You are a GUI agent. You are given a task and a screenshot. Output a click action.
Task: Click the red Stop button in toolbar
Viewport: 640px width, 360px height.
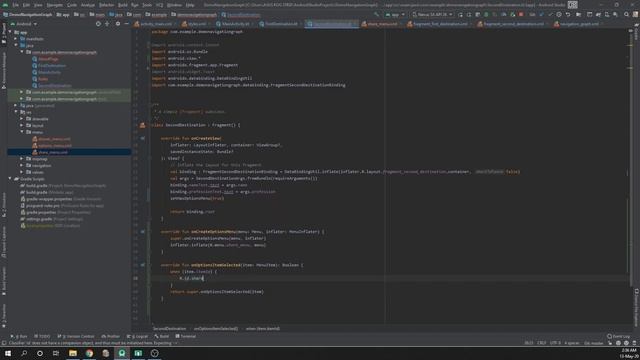pyautogui.click(x=521, y=14)
